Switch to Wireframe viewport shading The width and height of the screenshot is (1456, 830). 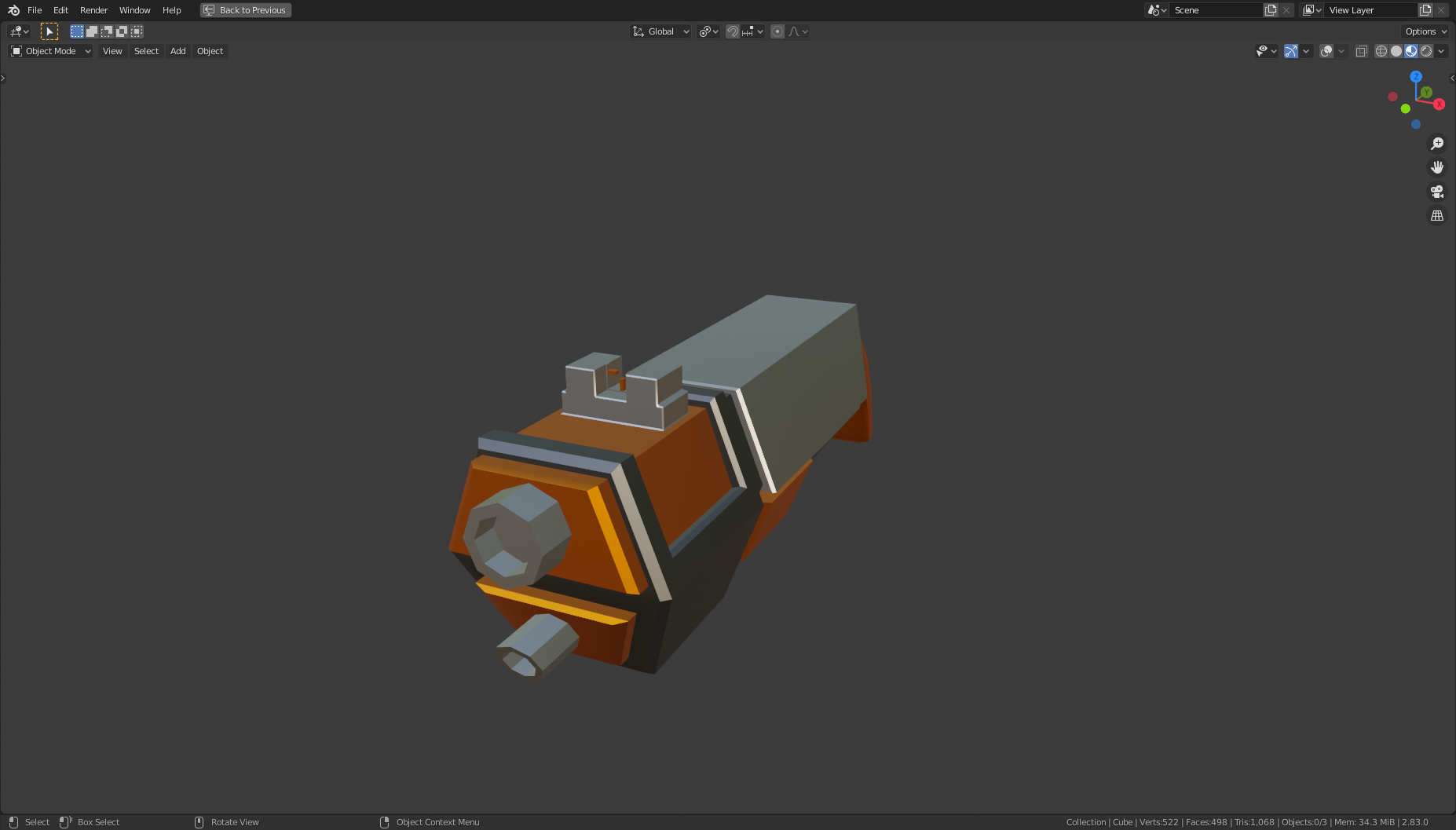click(x=1381, y=50)
